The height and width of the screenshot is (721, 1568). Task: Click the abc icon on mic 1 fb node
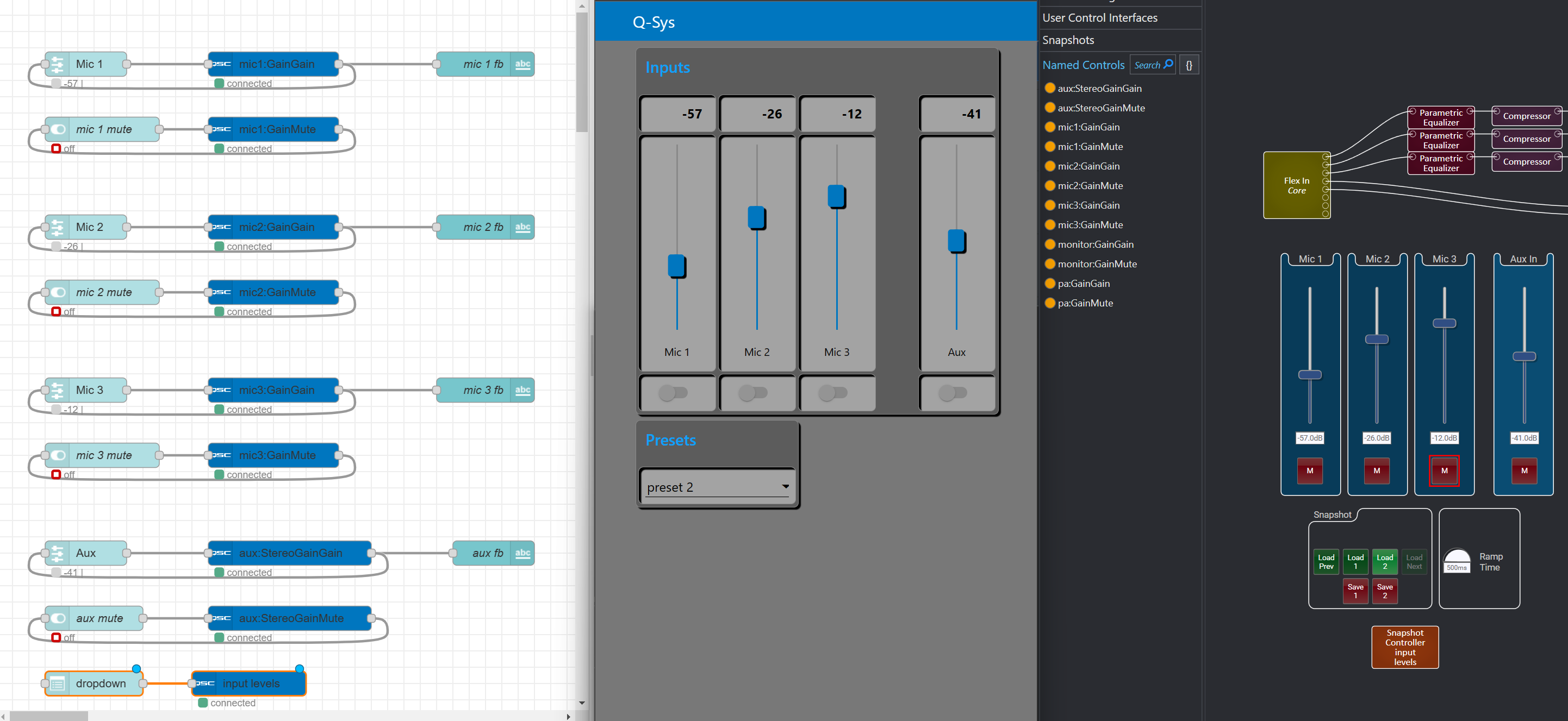(x=522, y=64)
